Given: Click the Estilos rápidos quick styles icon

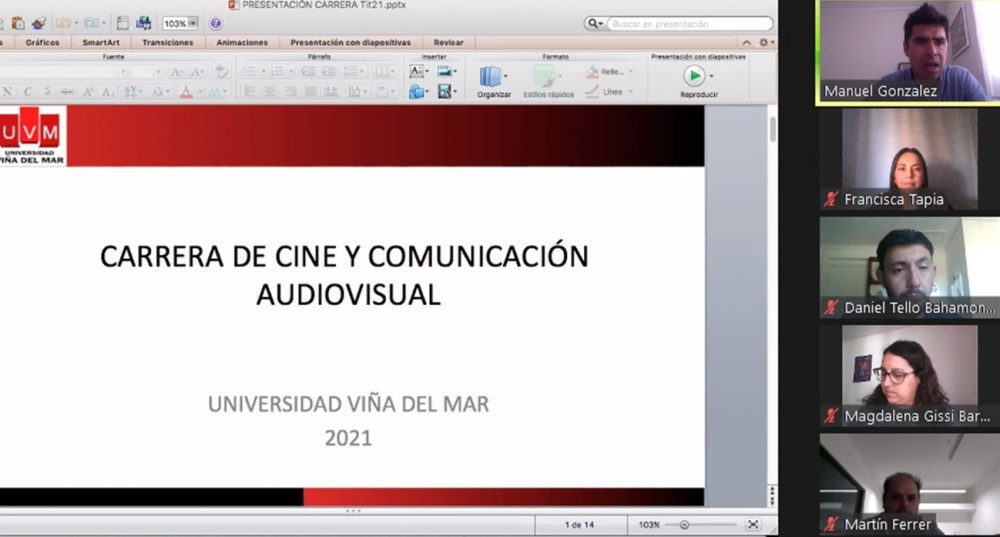Looking at the screenshot, I should [545, 77].
